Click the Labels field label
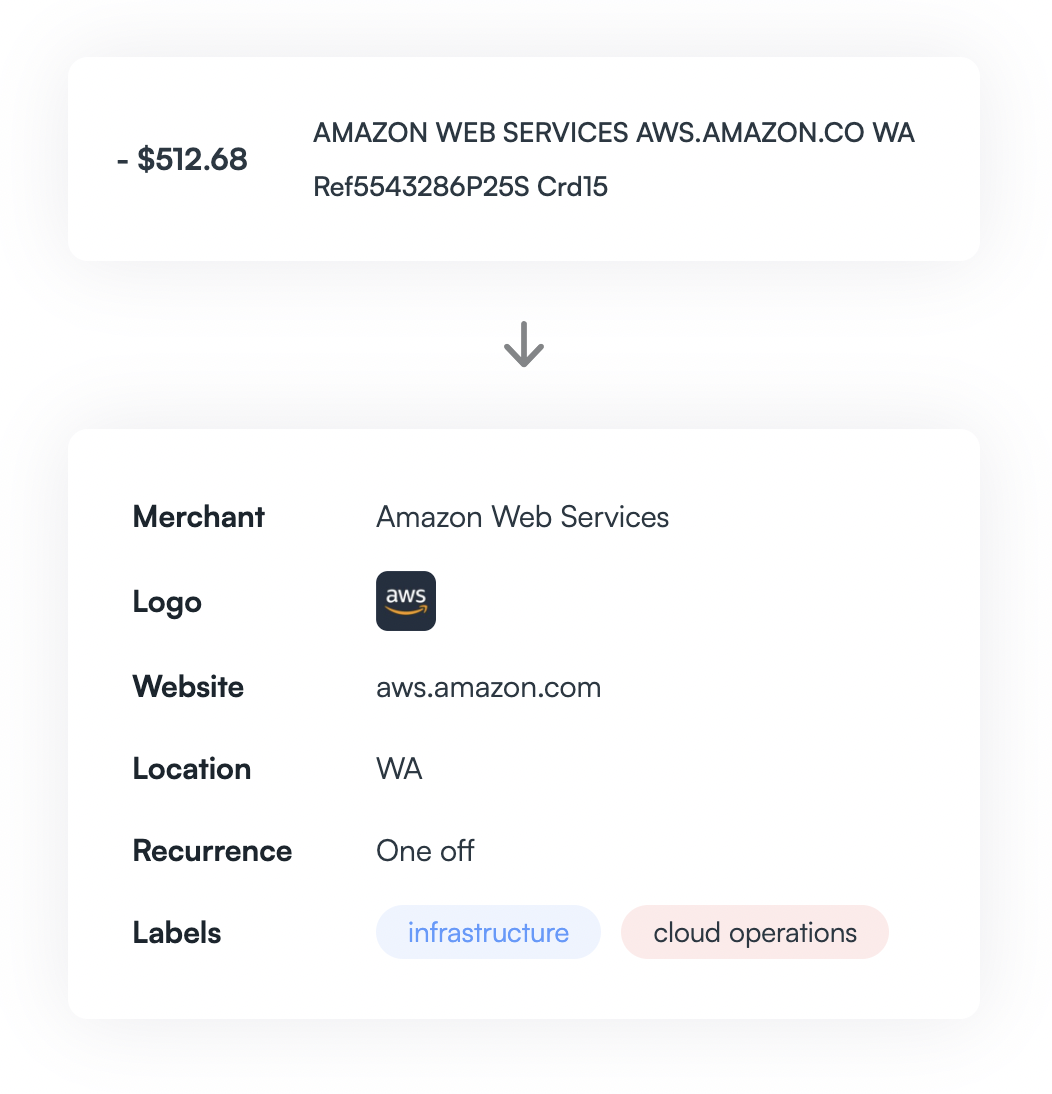The width and height of the screenshot is (1052, 1094). pyautogui.click(x=177, y=933)
